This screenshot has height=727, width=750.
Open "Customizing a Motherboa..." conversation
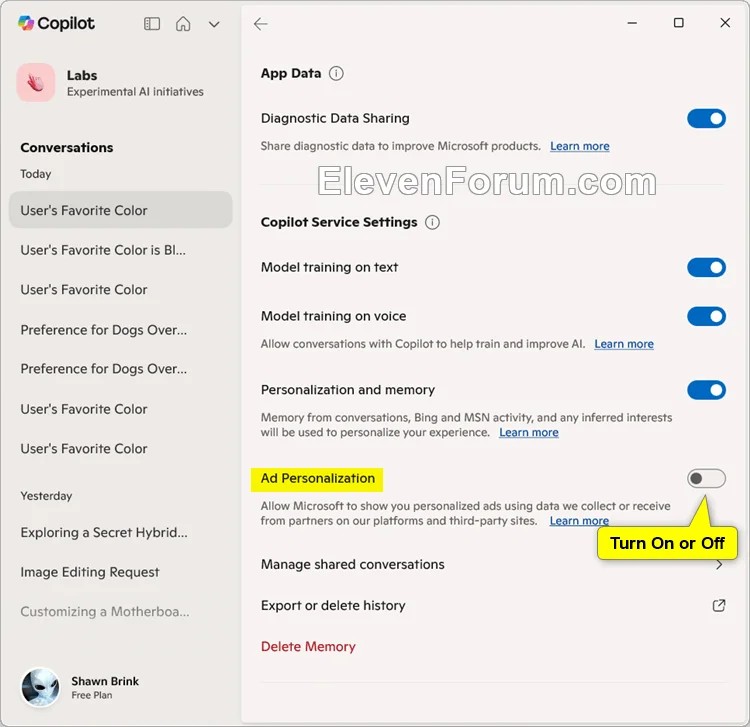105,612
